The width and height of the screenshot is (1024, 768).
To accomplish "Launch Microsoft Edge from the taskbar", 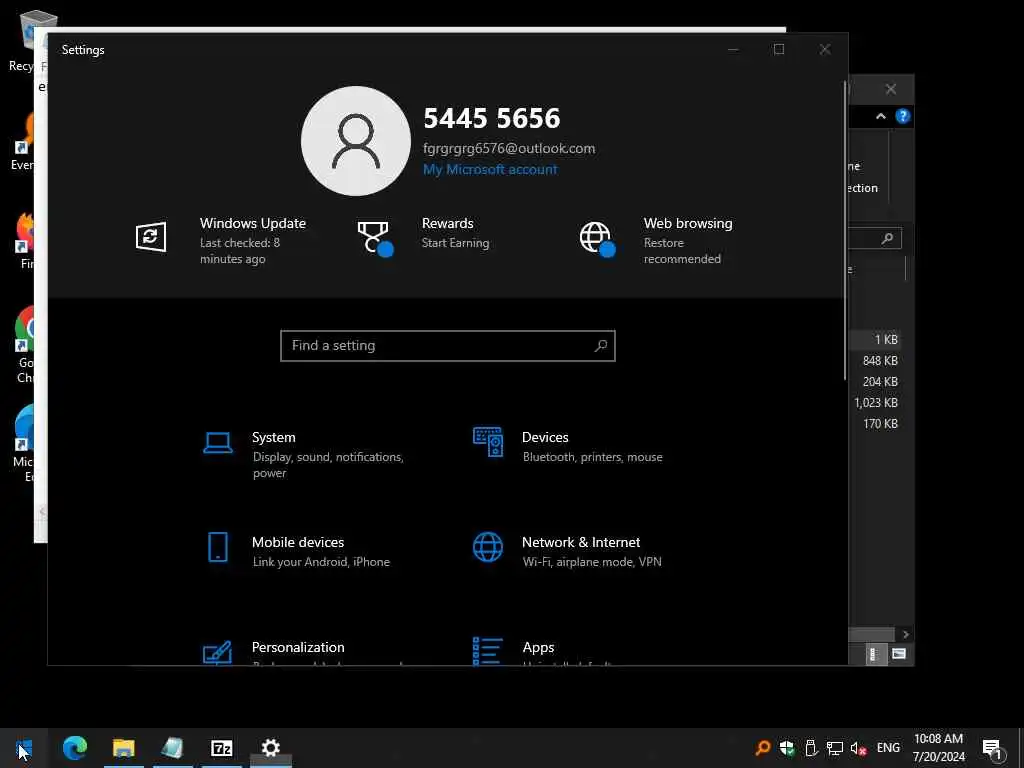I will 74,748.
